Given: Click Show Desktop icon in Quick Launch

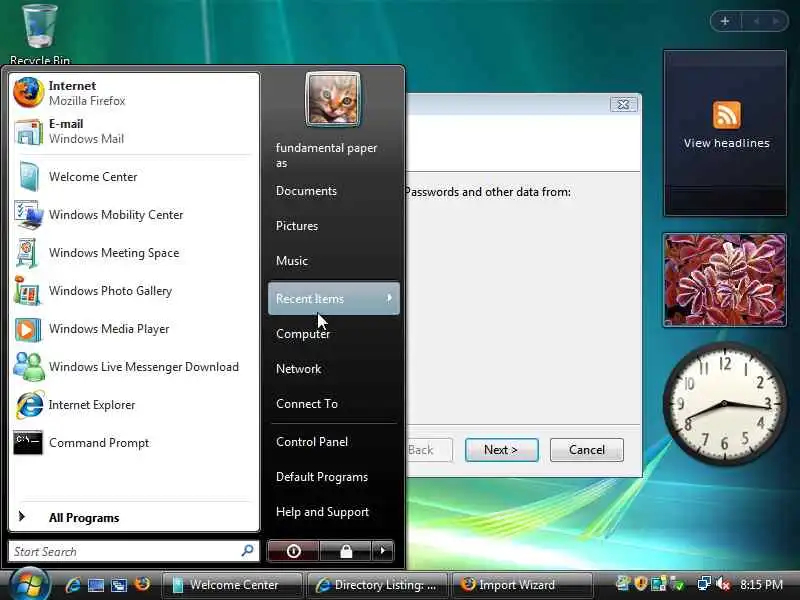Looking at the screenshot, I should click(x=95, y=585).
